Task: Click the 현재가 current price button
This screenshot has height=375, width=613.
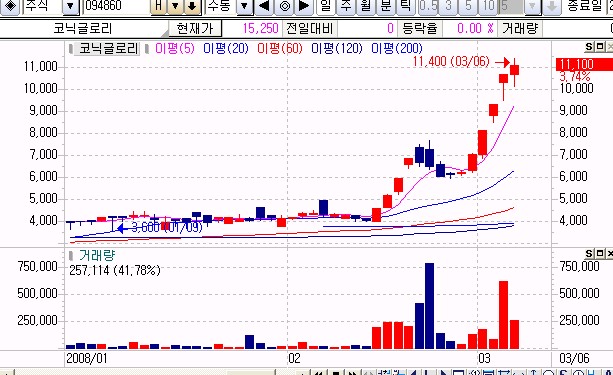Action: pyautogui.click(x=195, y=29)
